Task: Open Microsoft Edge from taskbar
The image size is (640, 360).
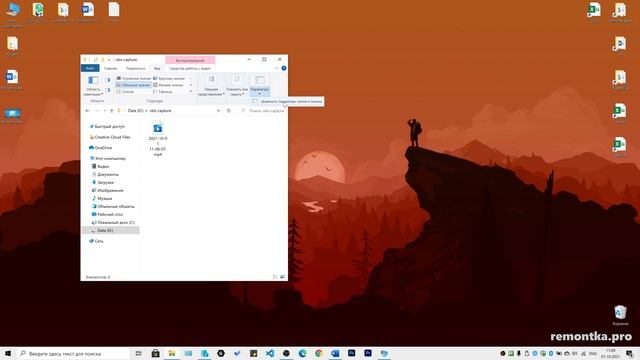Action: pos(302,353)
